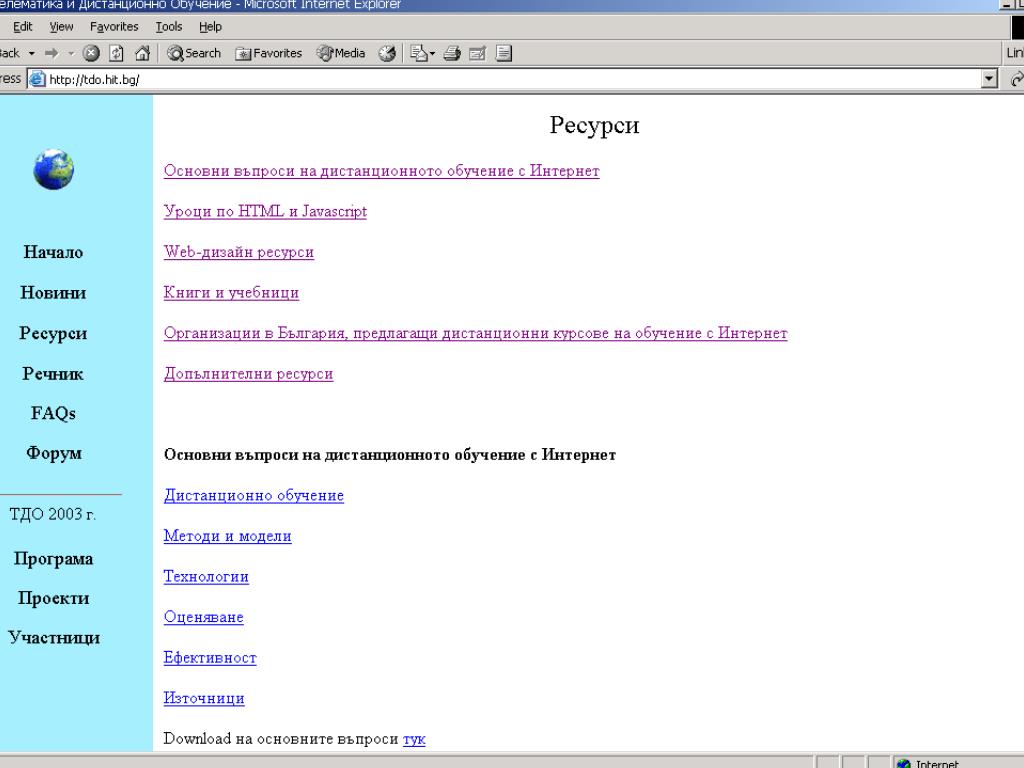
Task: Open the Методи и модели link
Action: pos(227,536)
